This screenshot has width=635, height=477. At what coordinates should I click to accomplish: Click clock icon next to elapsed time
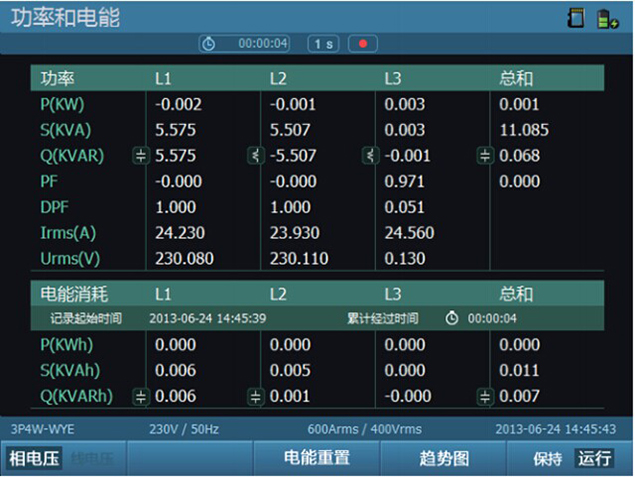pyautogui.click(x=452, y=318)
